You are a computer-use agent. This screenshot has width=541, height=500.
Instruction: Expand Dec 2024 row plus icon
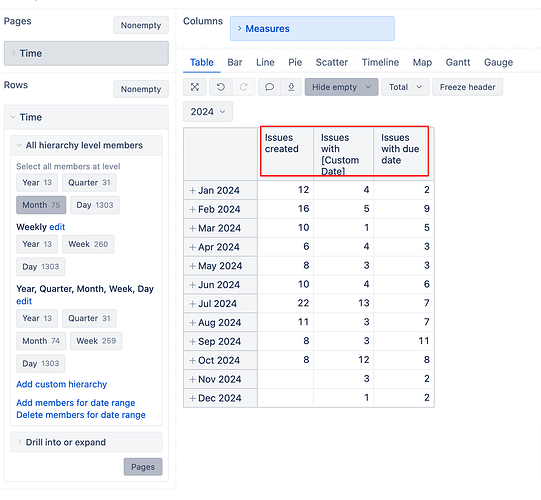point(193,398)
